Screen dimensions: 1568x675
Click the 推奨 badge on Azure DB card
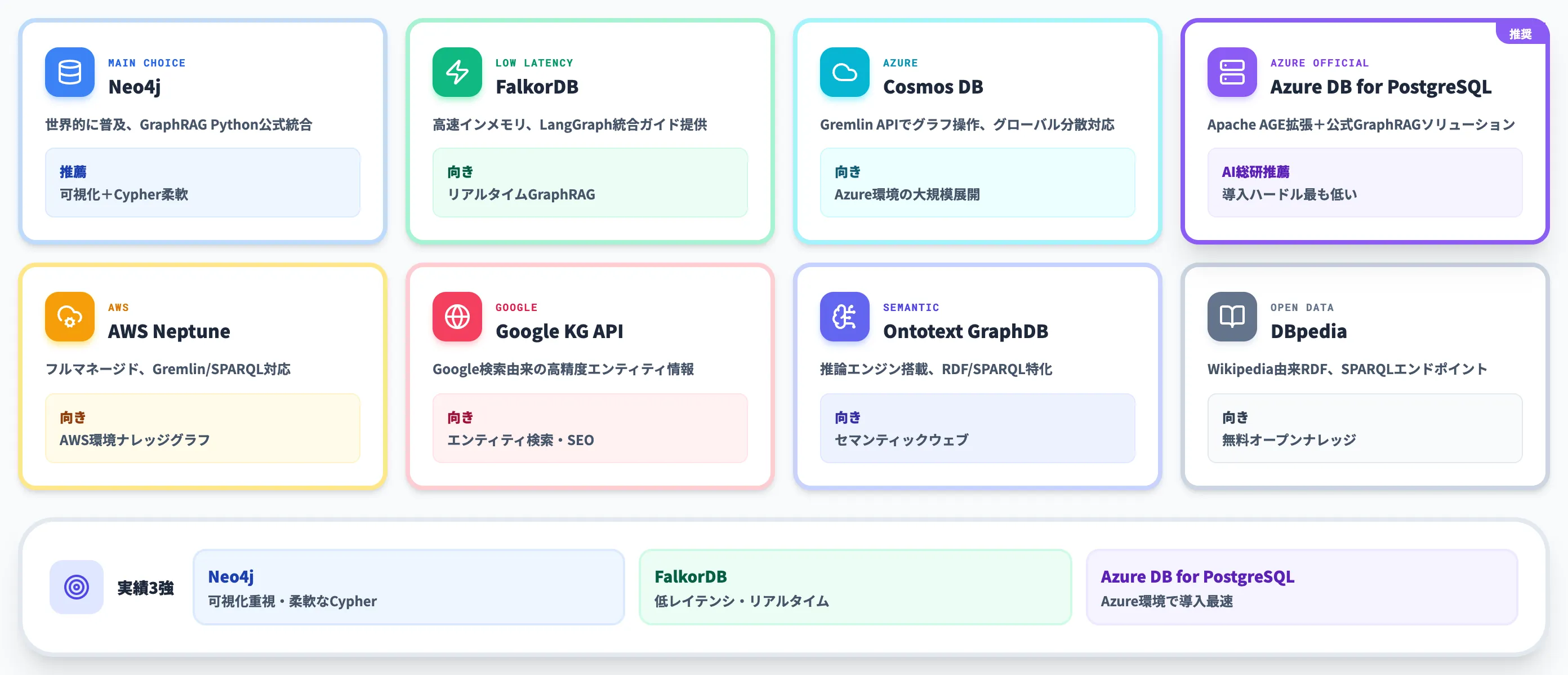(1520, 34)
